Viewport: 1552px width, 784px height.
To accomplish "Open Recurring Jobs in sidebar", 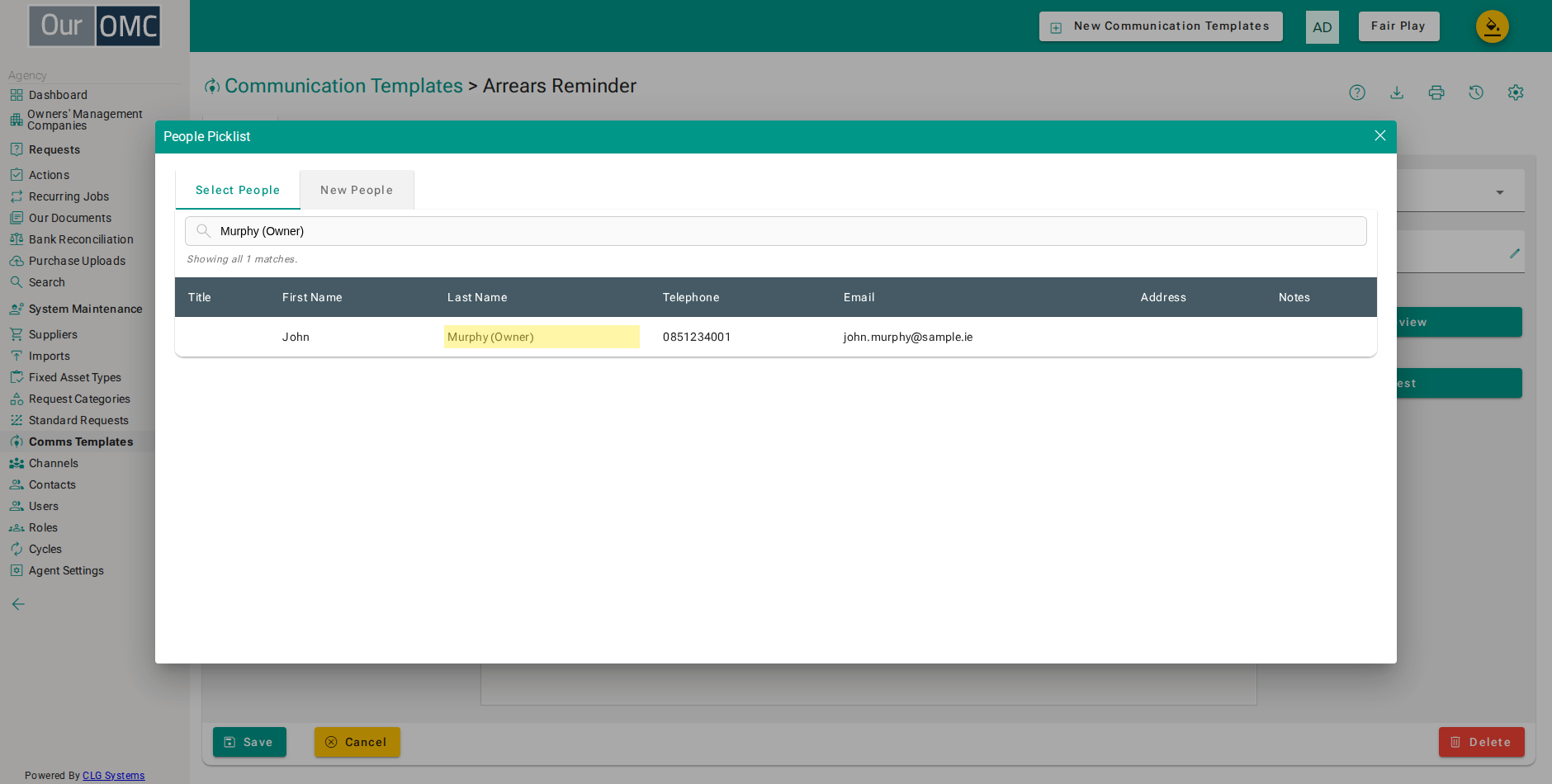I will [x=69, y=196].
